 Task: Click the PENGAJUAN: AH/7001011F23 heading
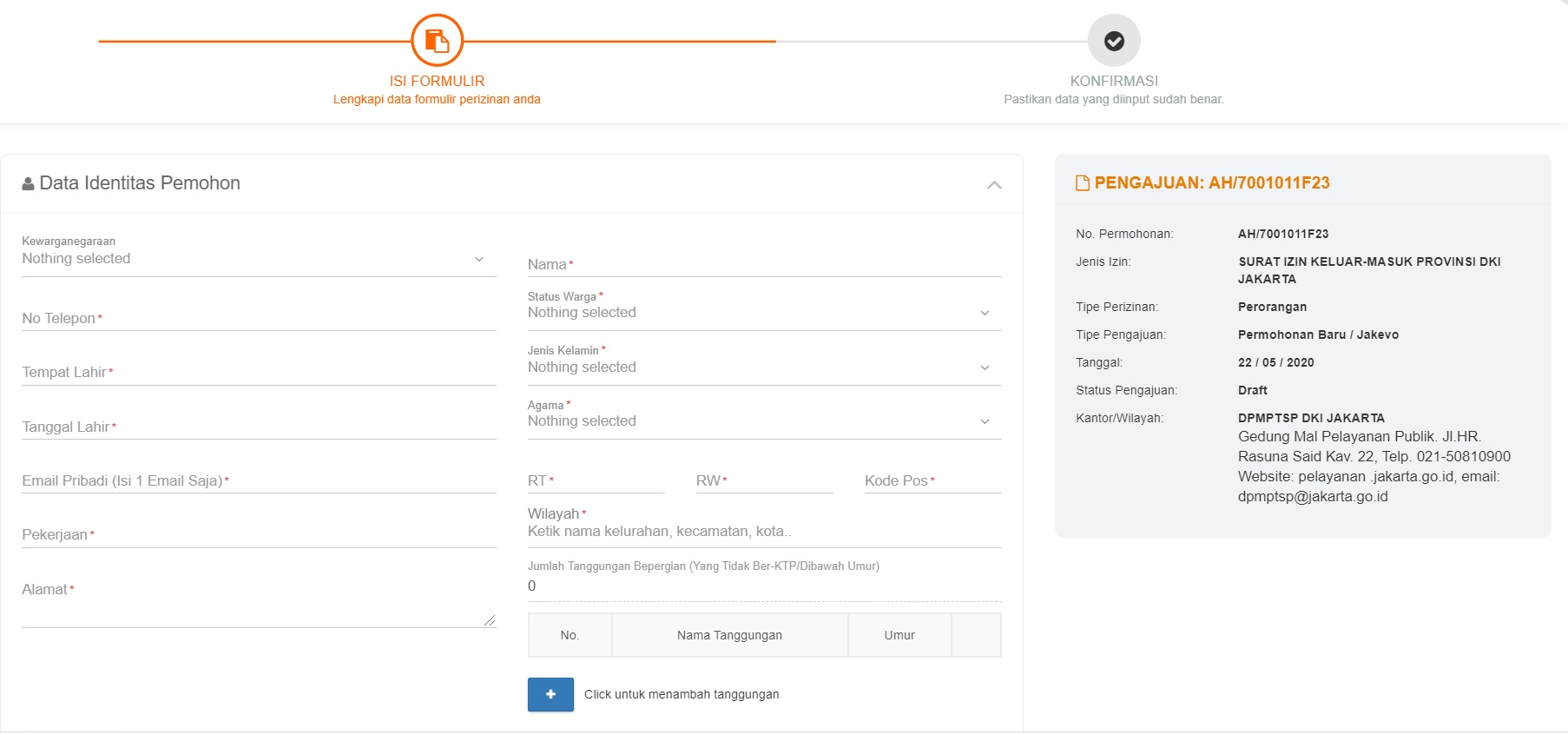(1212, 182)
